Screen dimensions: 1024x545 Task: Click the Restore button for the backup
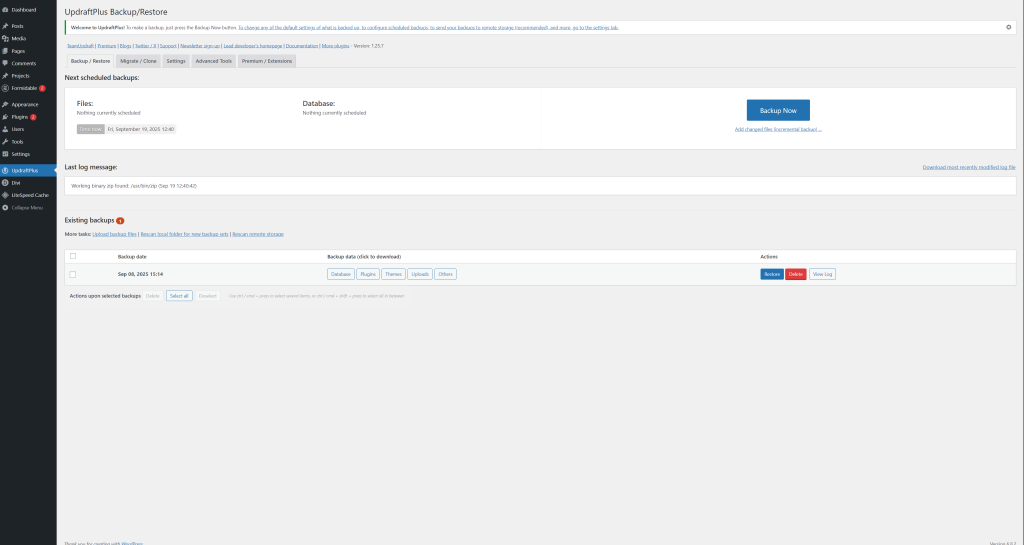(772, 274)
